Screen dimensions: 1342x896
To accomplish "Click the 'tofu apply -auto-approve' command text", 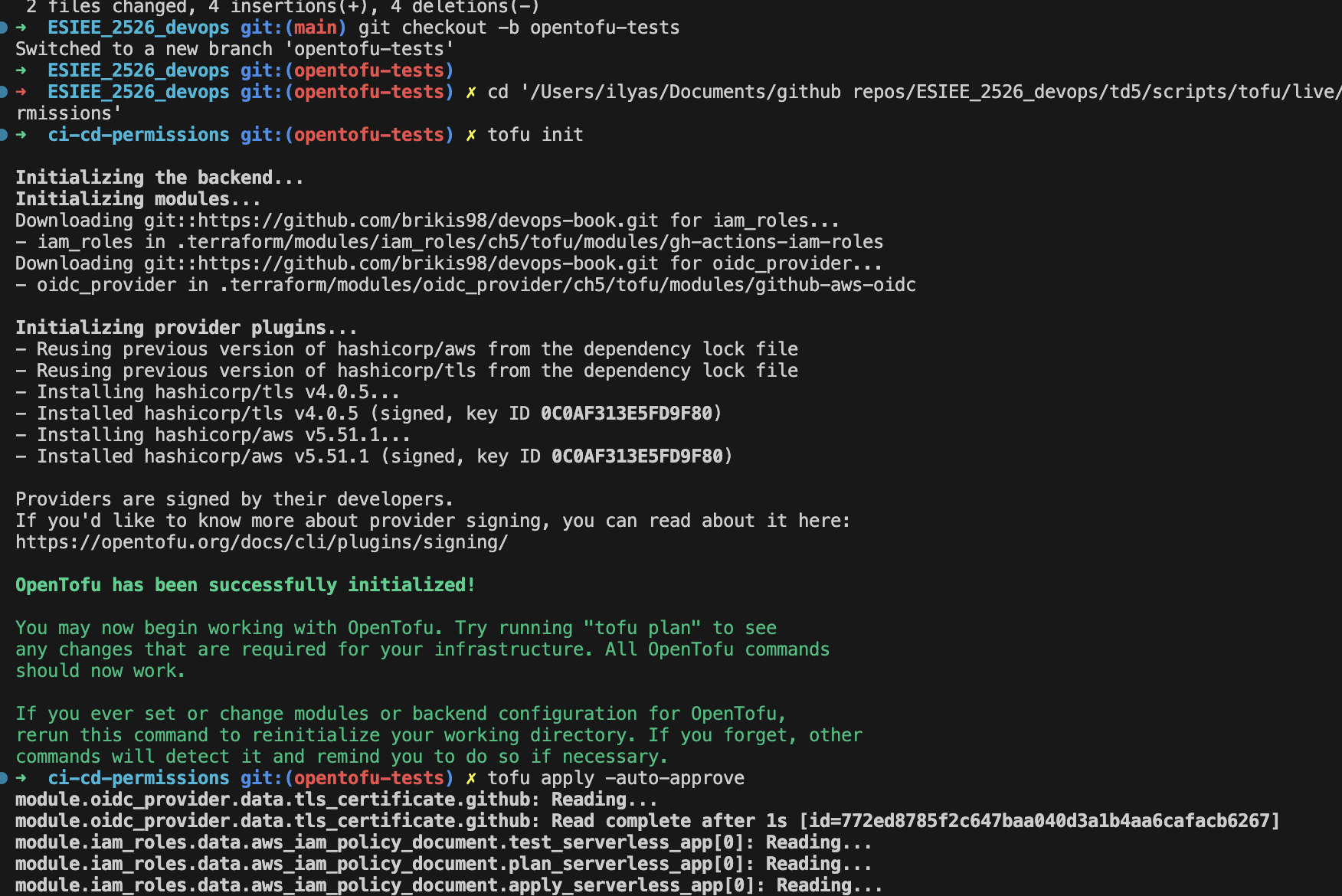I will 616,779.
